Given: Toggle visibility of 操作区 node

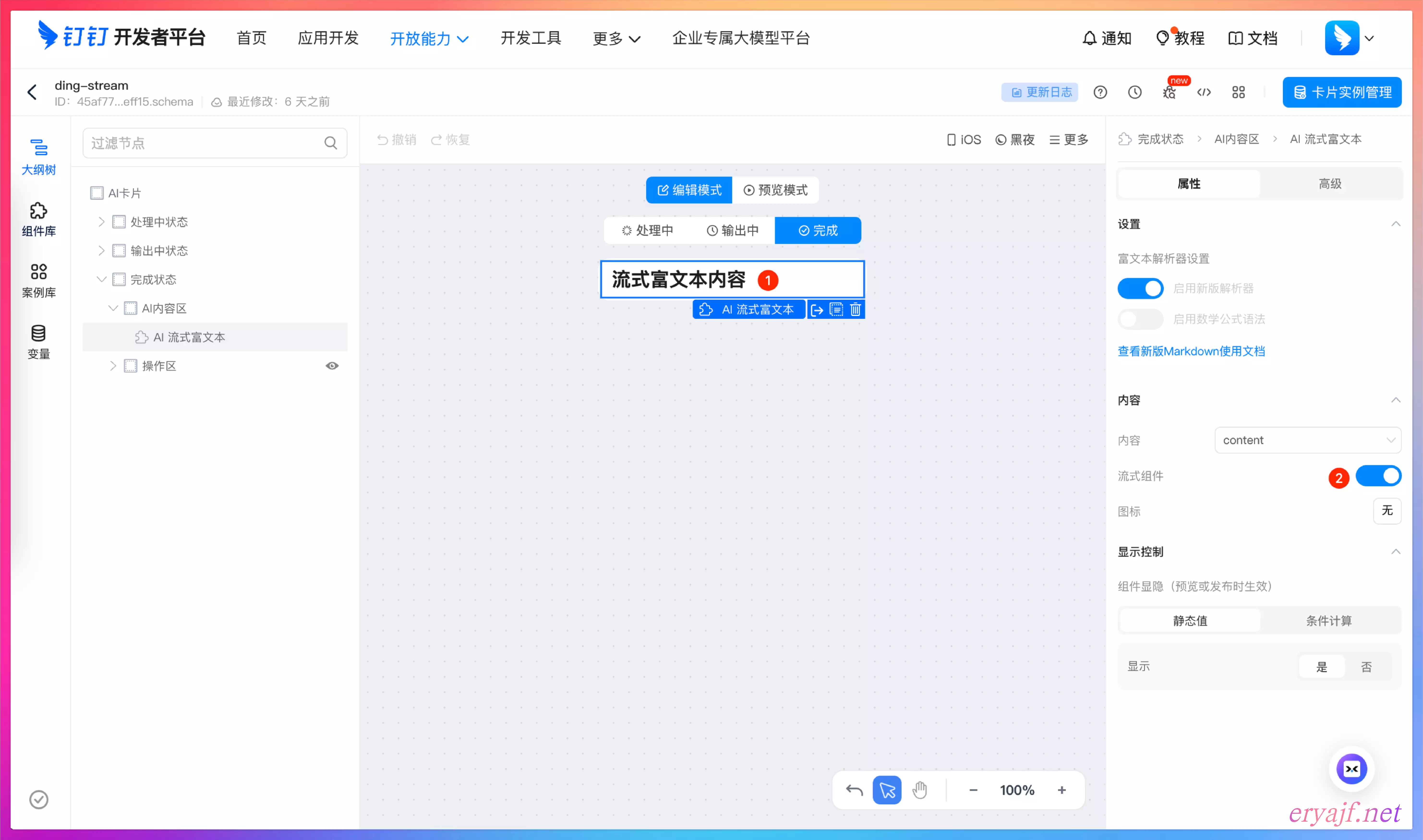Looking at the screenshot, I should point(332,366).
